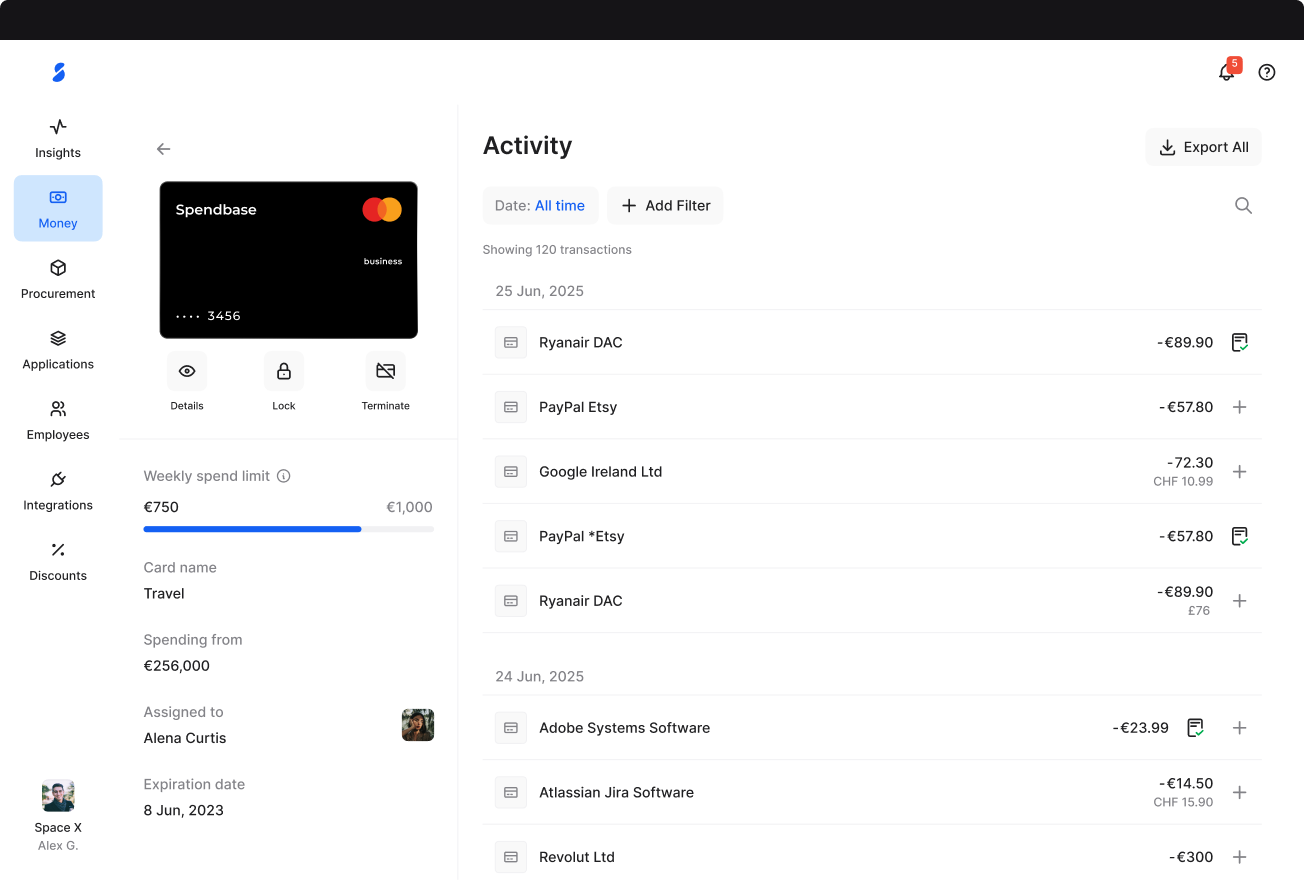Open search magnifier in Activity

[x=1243, y=205]
